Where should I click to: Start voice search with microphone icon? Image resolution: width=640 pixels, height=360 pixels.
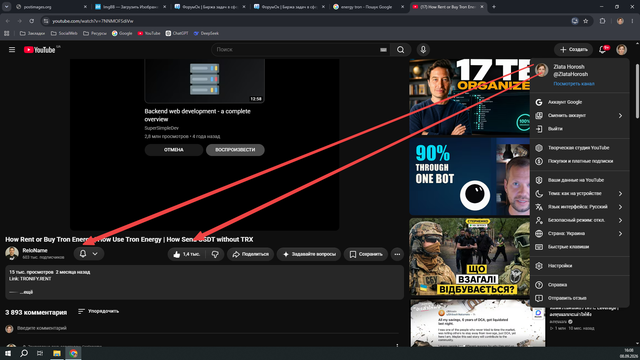click(x=423, y=49)
